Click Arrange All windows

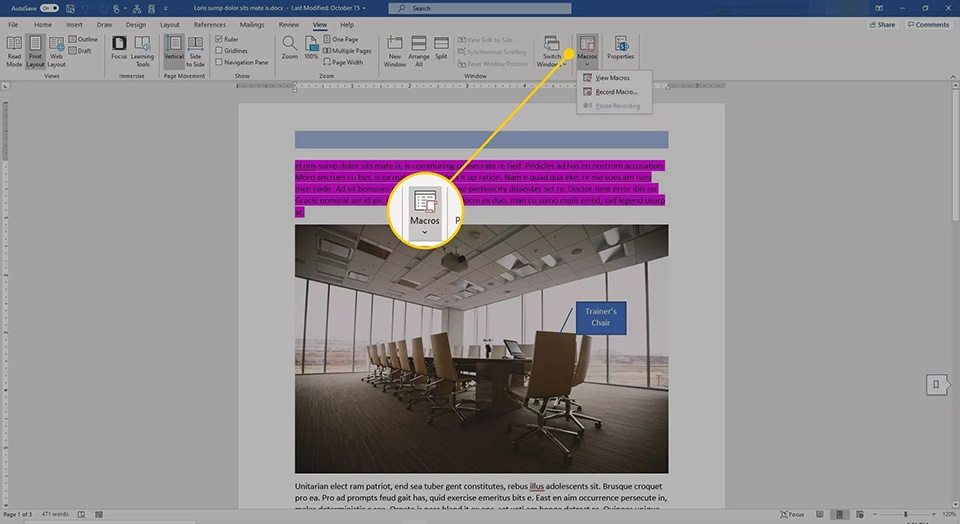pyautogui.click(x=419, y=51)
